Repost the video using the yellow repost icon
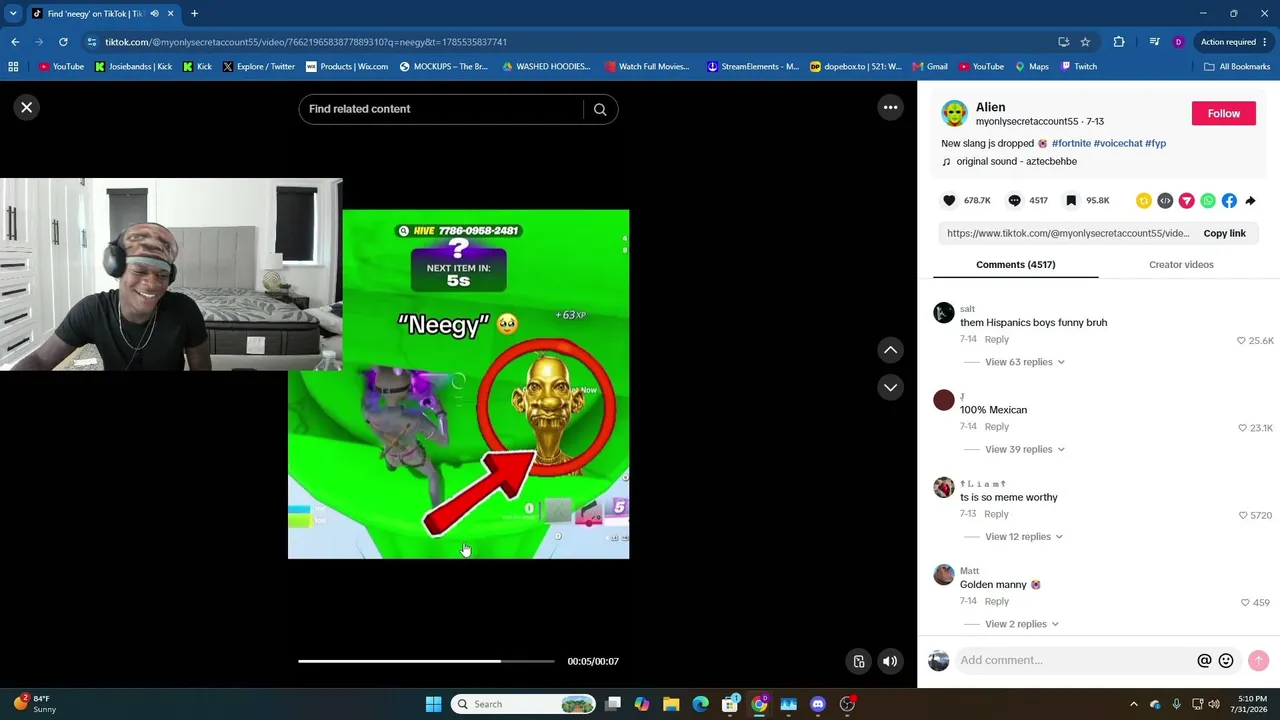This screenshot has width=1280, height=720. point(1144,201)
